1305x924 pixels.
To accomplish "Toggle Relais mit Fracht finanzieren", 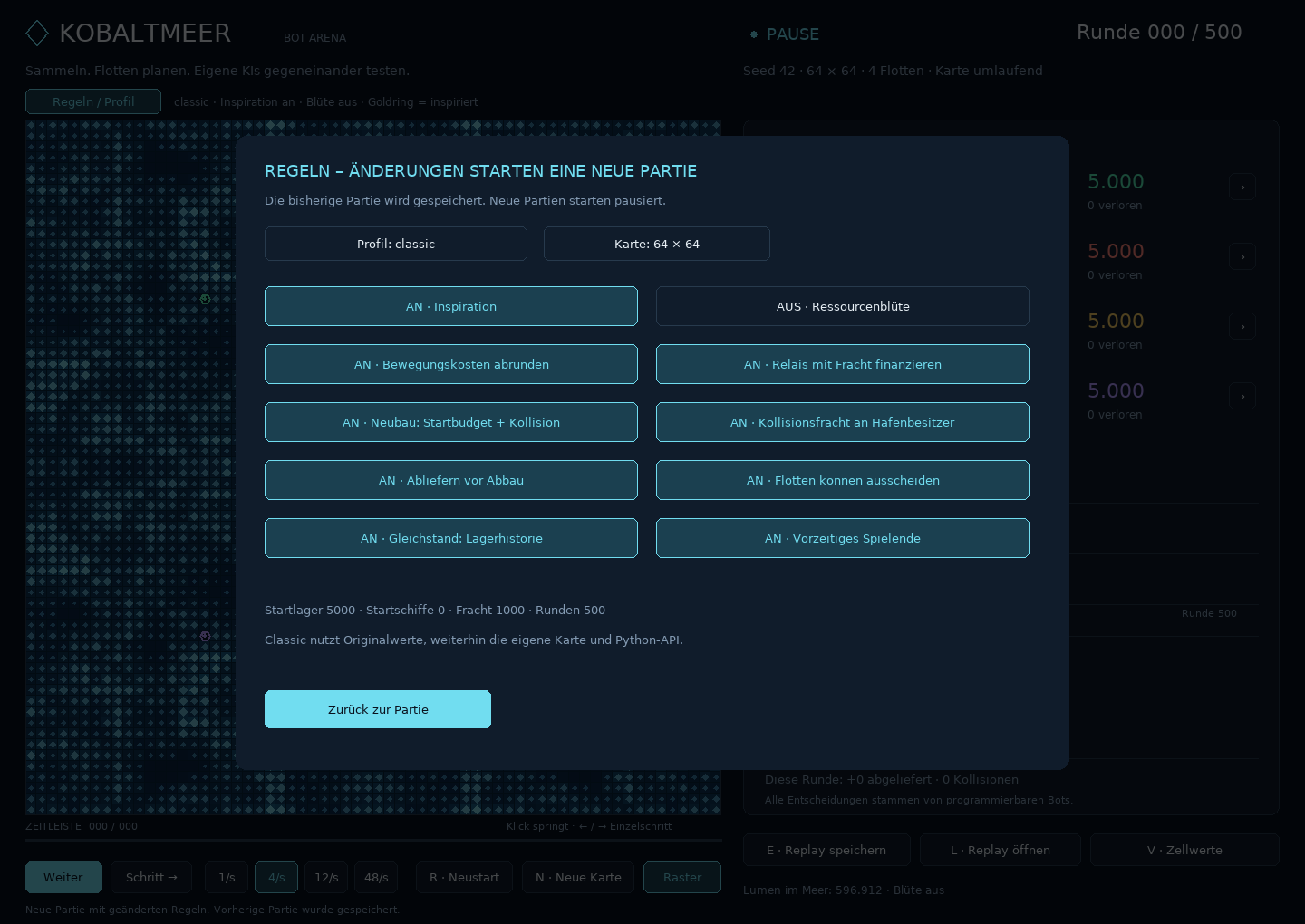I will point(843,364).
